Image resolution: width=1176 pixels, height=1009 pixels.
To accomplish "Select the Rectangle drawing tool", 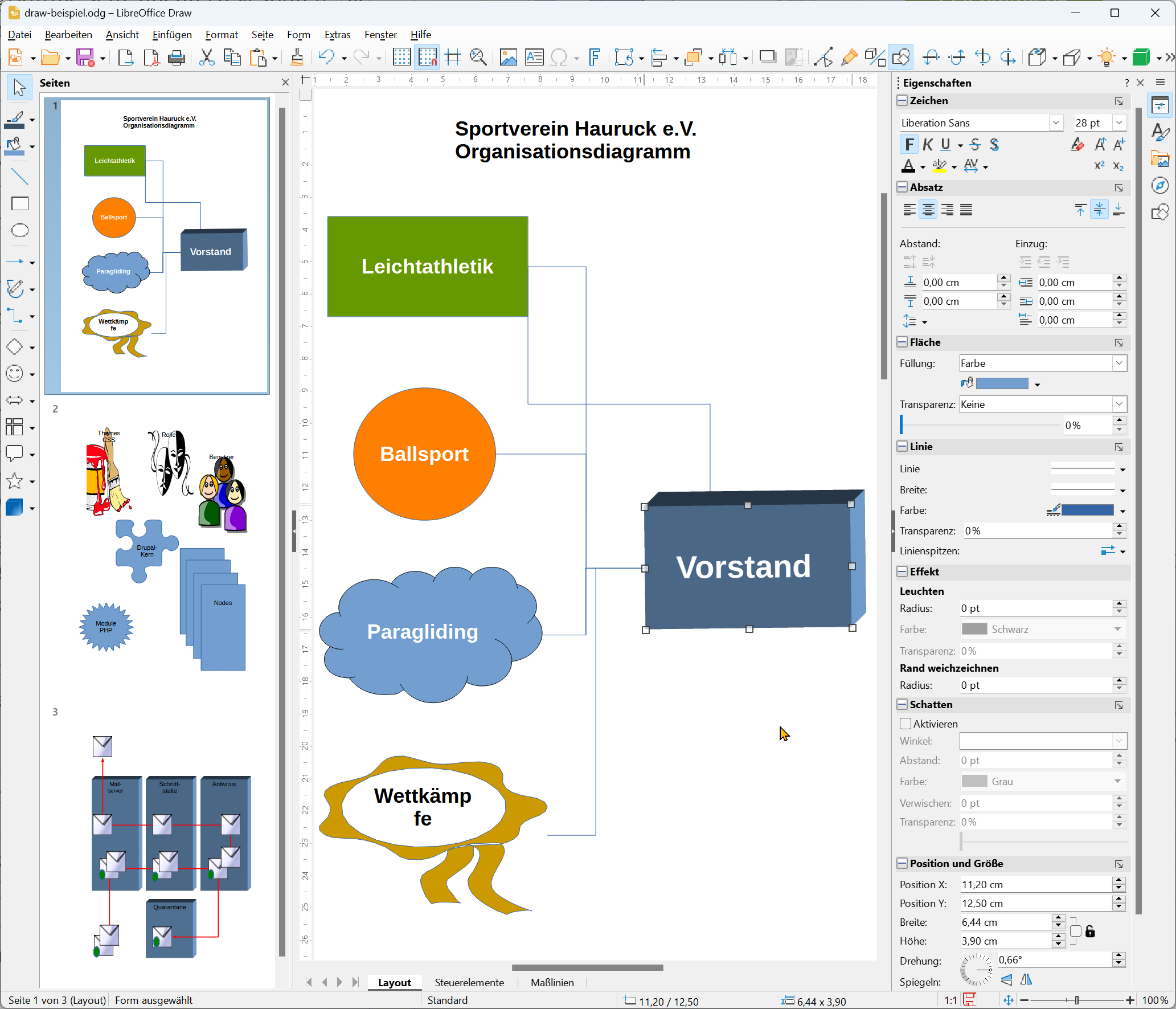I will [x=19, y=204].
